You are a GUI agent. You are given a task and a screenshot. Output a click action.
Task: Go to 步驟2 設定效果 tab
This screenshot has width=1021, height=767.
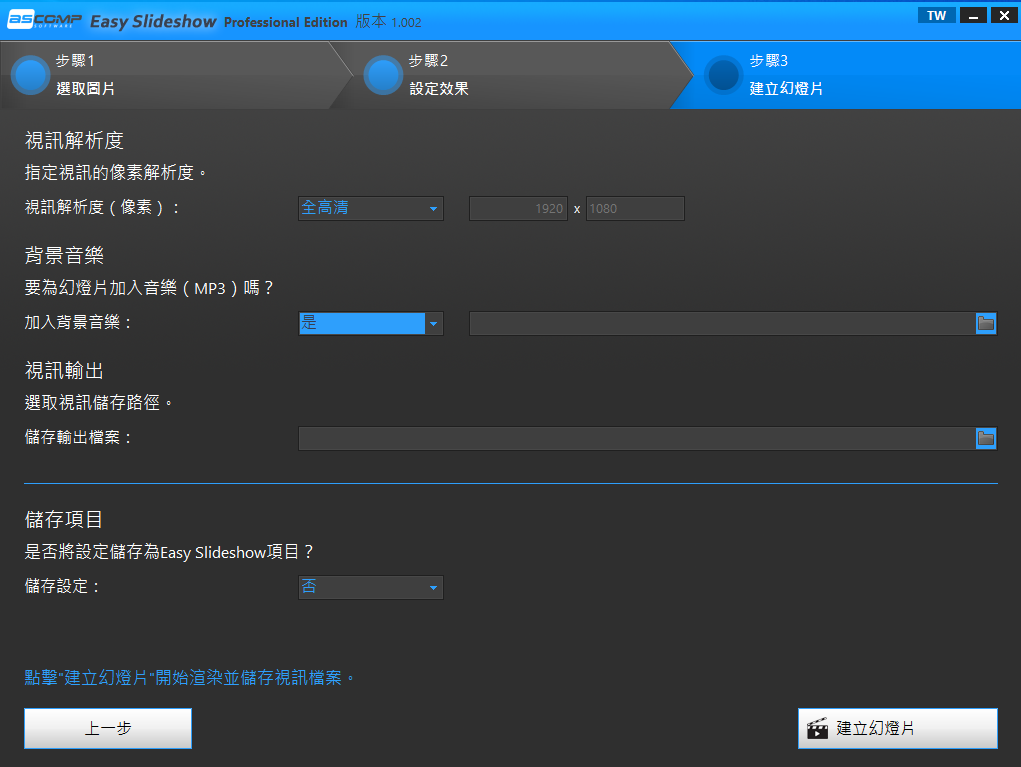point(510,75)
